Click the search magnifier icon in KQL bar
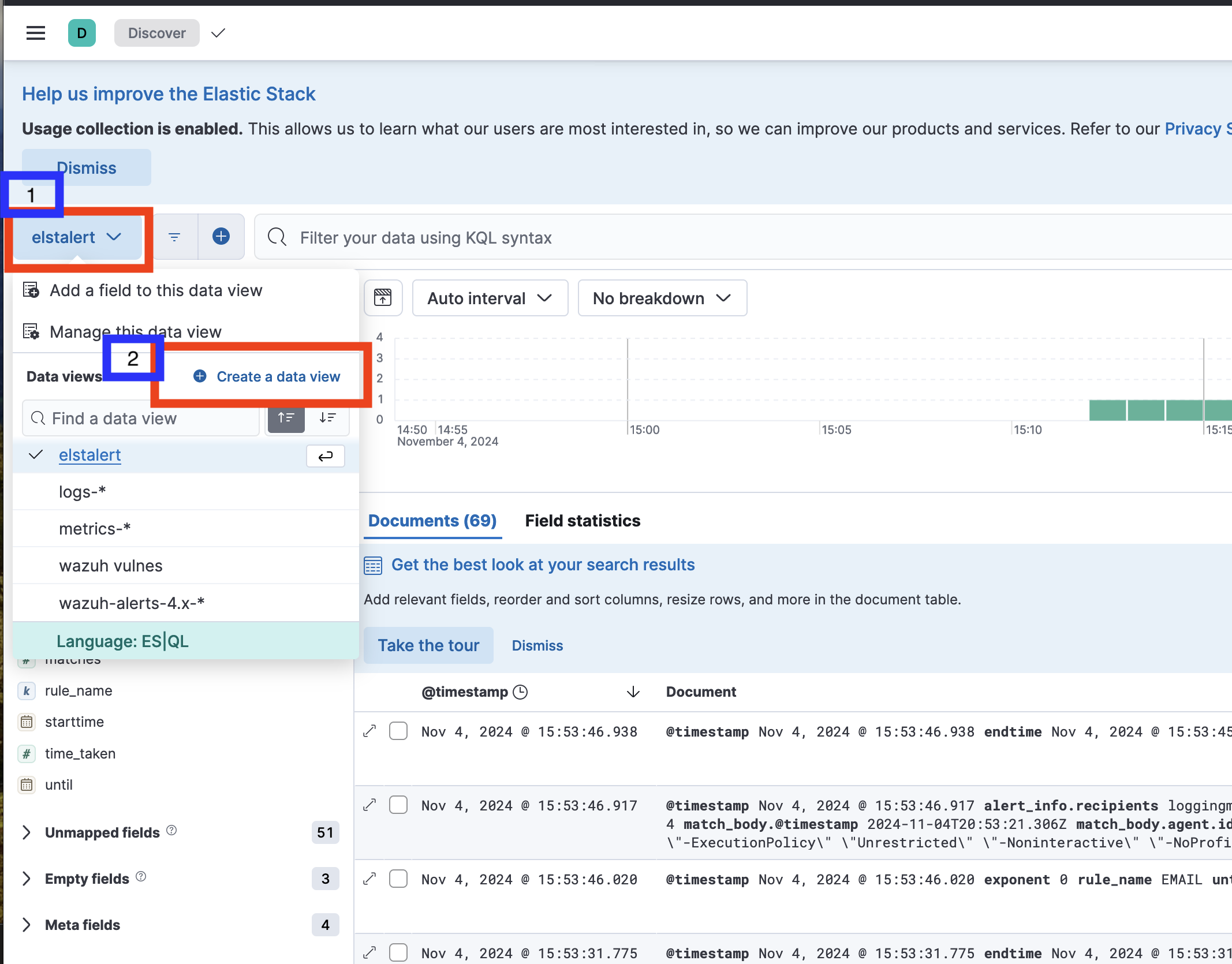1232x964 pixels. click(277, 237)
